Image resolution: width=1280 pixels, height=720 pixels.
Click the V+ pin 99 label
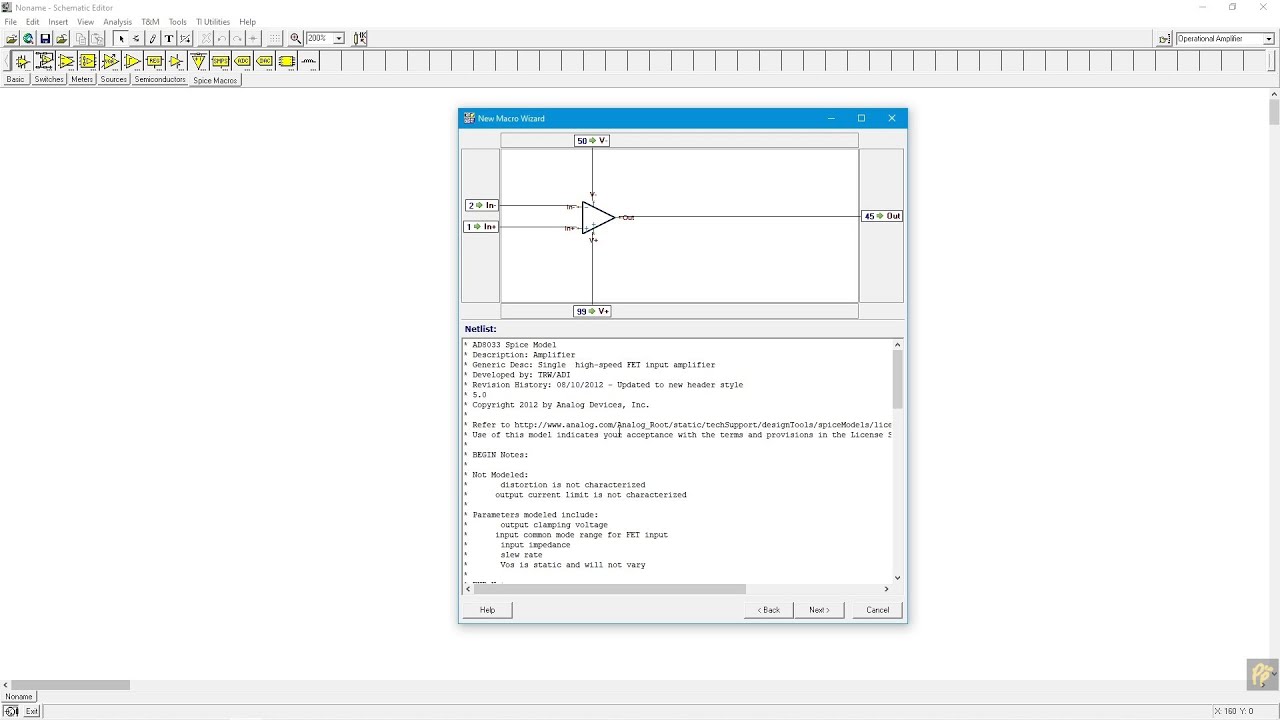(592, 311)
